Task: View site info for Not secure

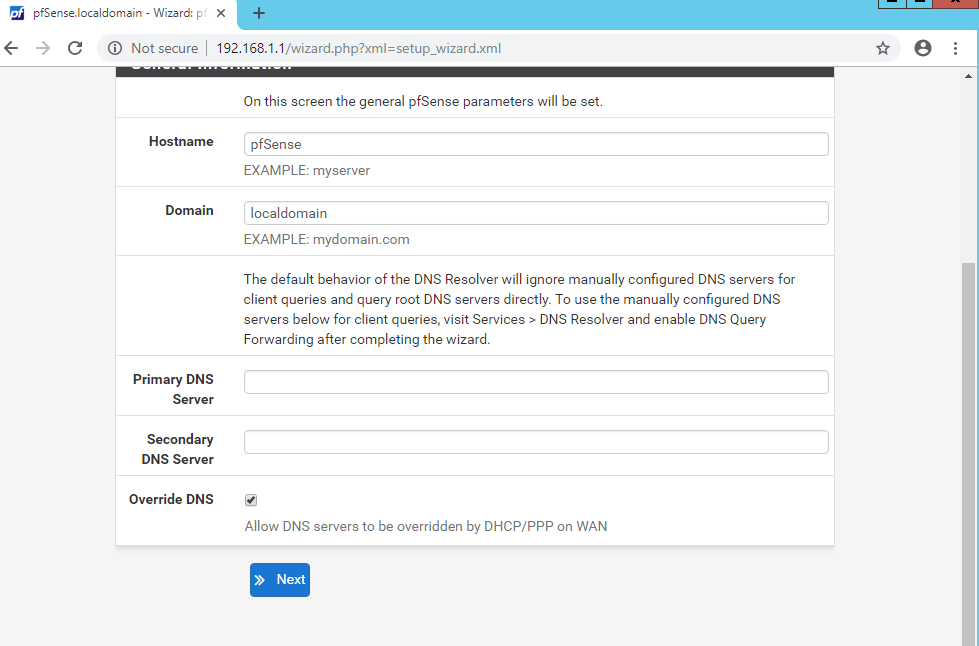Action: tap(152, 48)
